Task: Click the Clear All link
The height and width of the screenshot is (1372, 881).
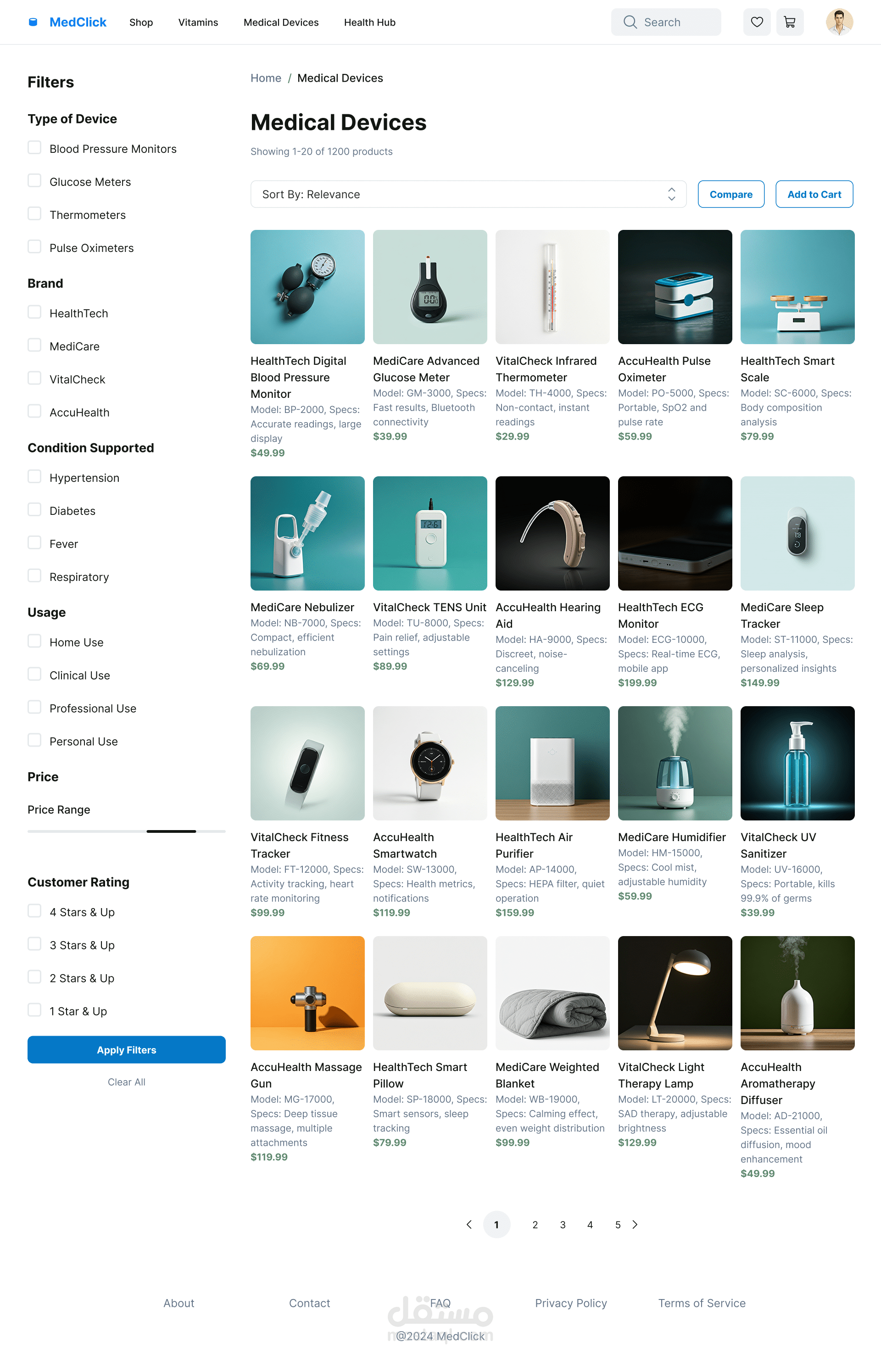Action: pos(127,1082)
